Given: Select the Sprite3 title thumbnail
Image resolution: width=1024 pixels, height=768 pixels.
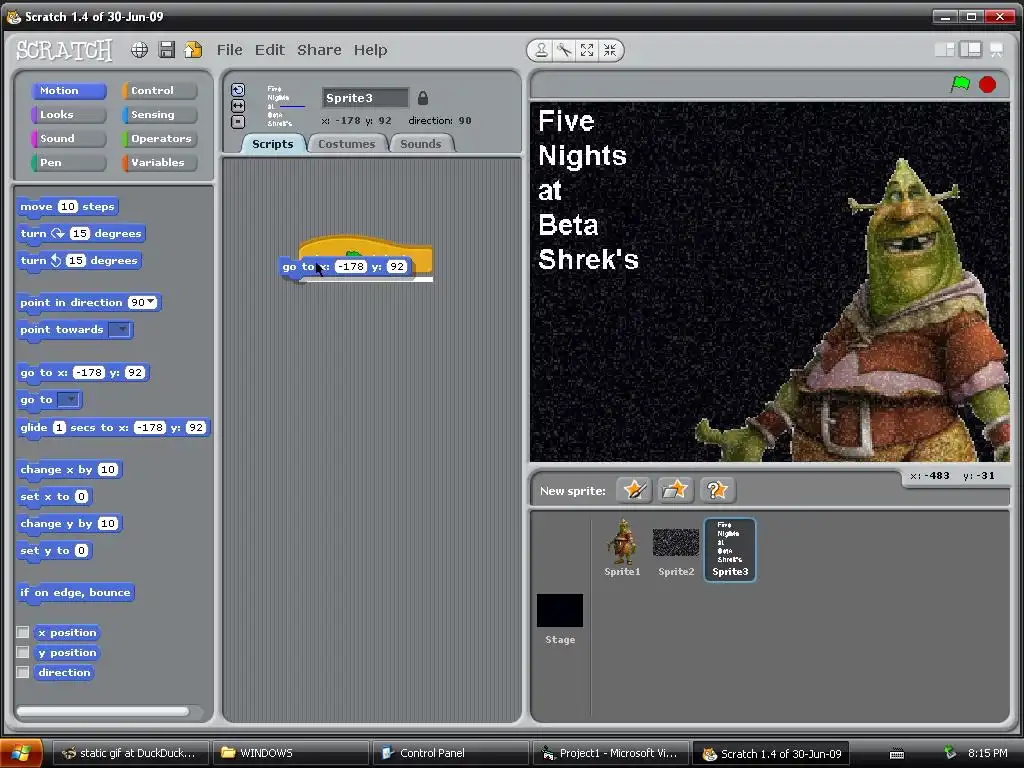Looking at the screenshot, I should pyautogui.click(x=730, y=549).
